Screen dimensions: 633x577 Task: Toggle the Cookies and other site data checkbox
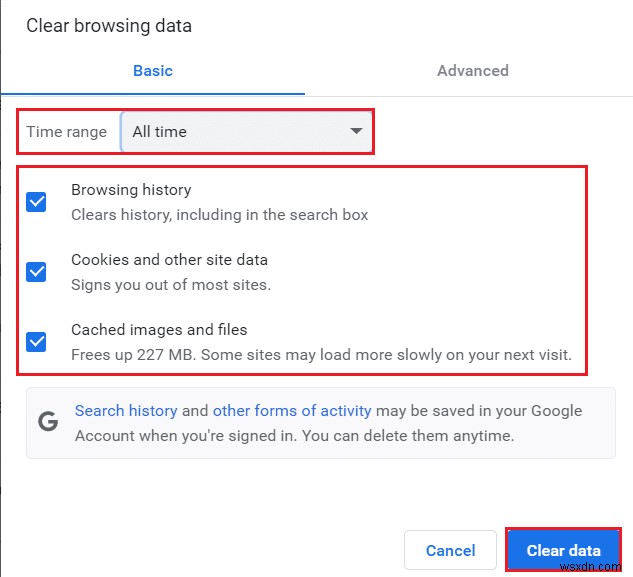[36, 272]
